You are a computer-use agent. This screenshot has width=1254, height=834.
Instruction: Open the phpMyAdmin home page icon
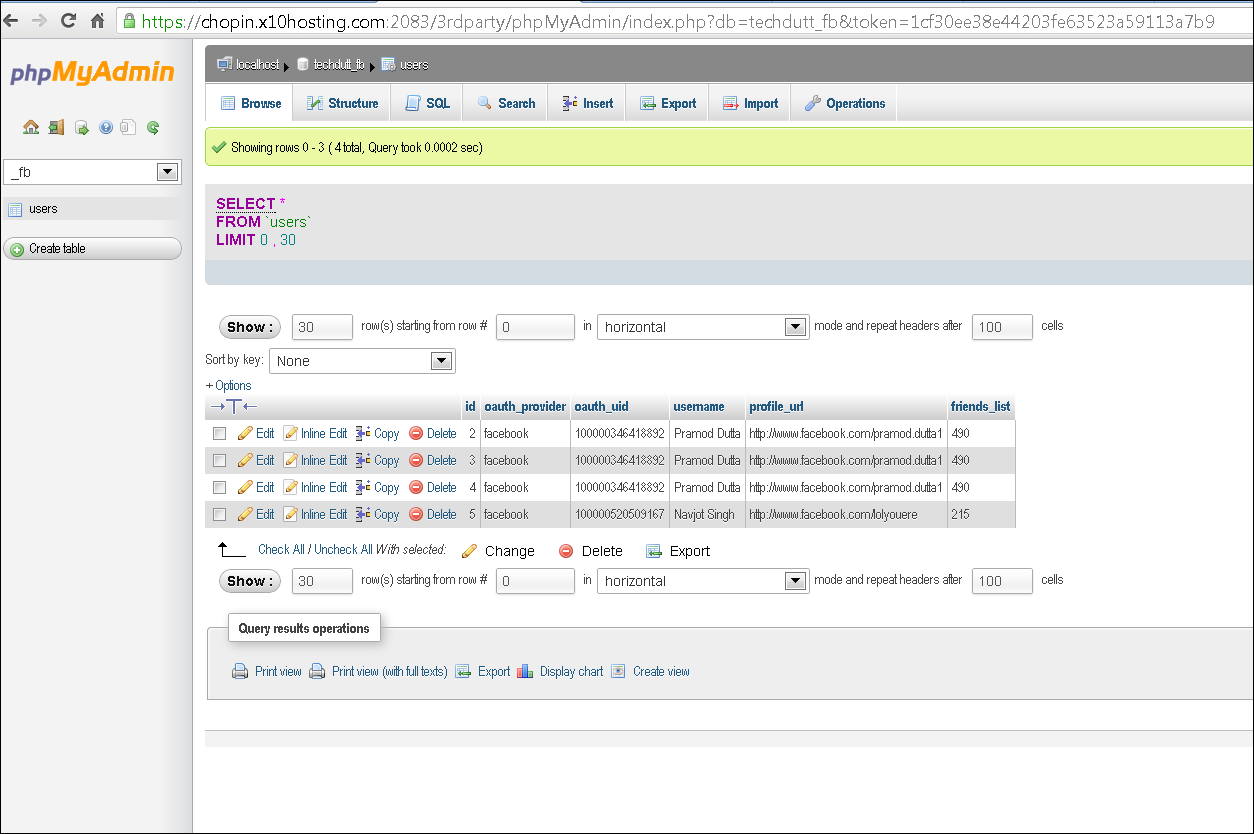[31, 127]
